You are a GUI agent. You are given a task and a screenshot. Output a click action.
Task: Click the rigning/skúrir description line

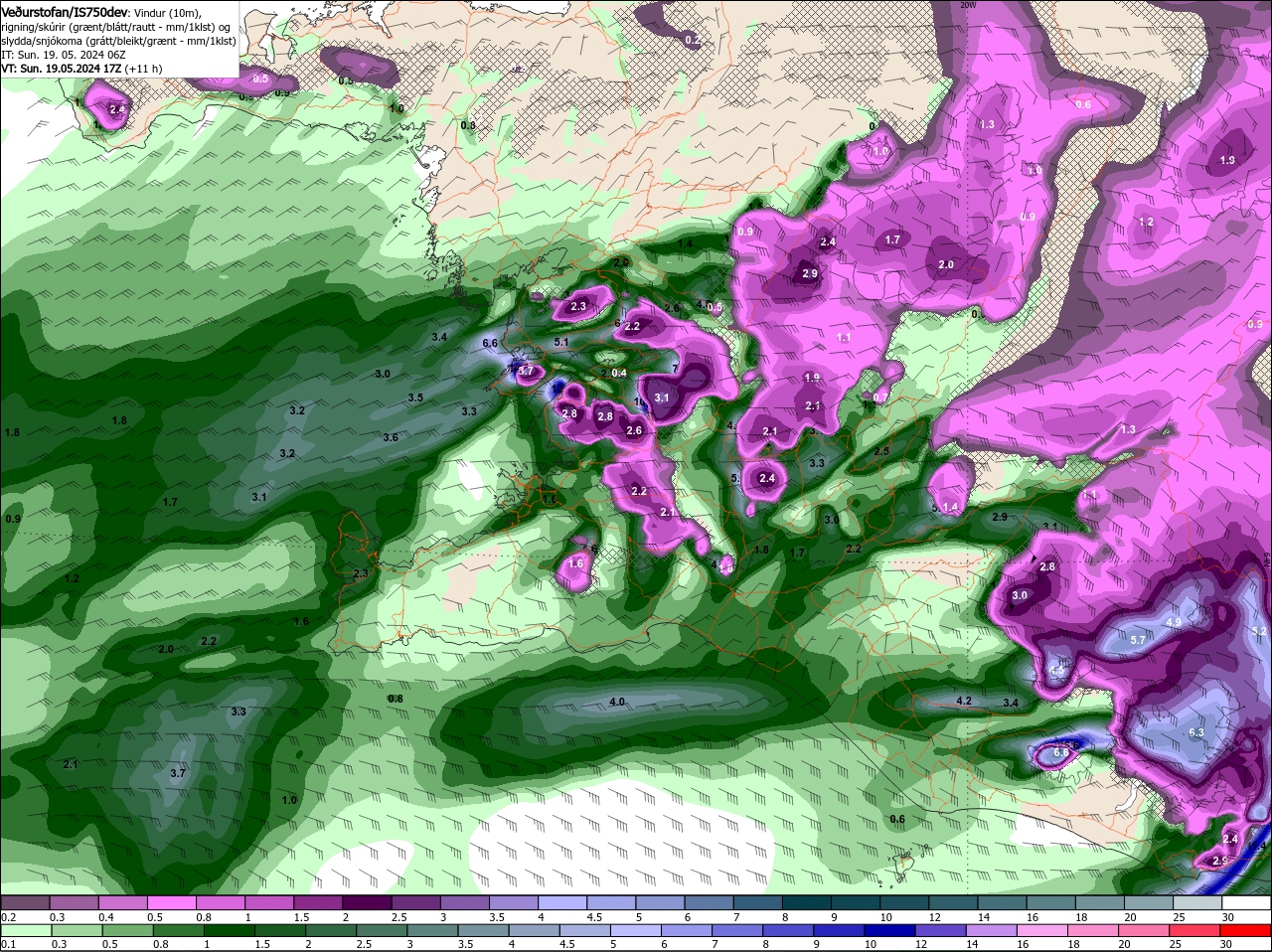click(115, 27)
